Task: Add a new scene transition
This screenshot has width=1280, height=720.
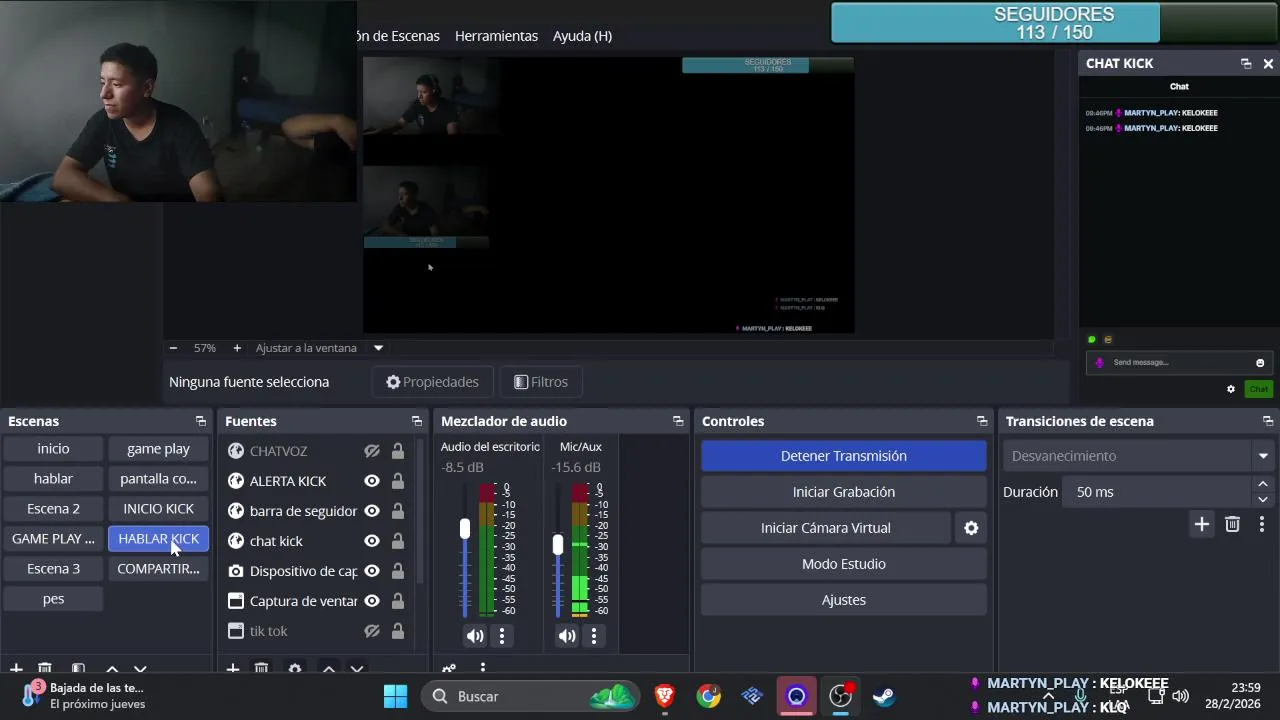Action: (x=1202, y=524)
